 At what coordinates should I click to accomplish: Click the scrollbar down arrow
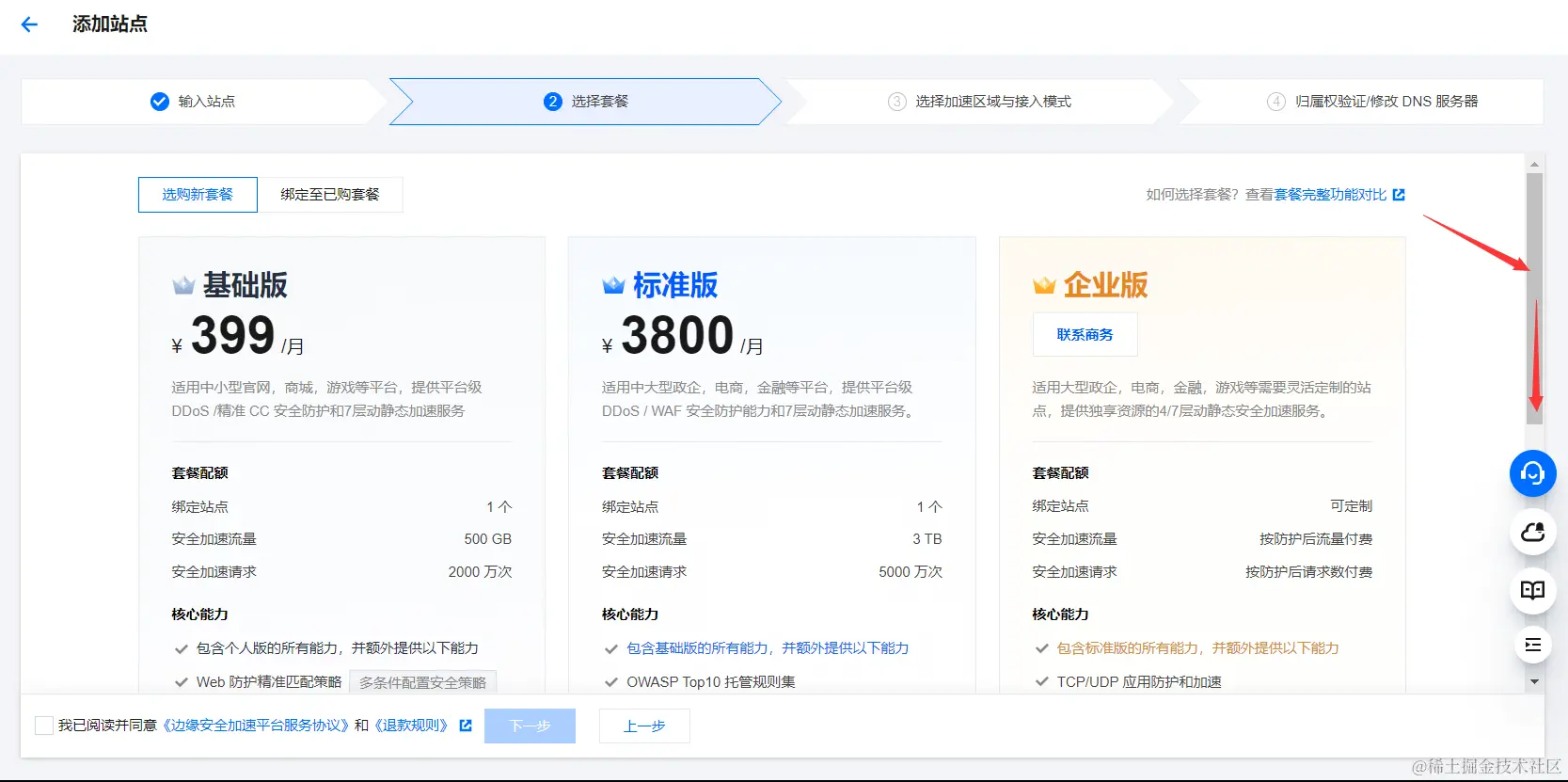1534,681
